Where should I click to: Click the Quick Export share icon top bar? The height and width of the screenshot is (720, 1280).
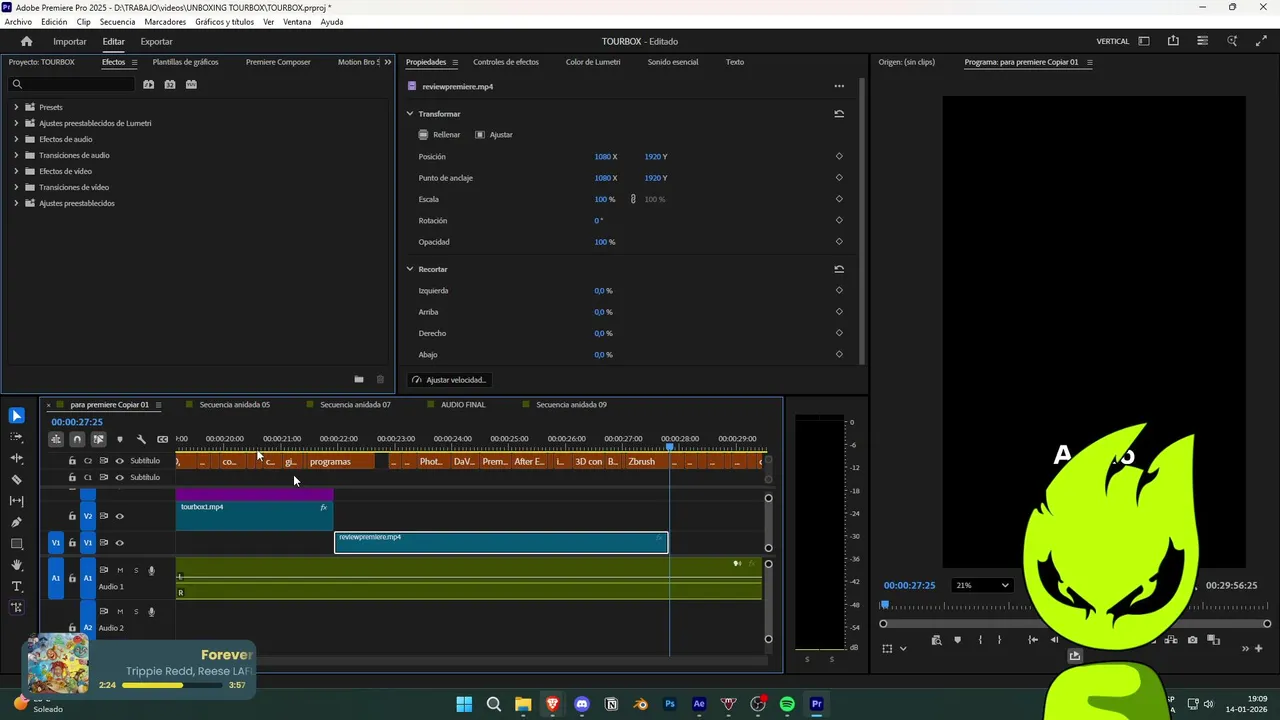click(1173, 41)
